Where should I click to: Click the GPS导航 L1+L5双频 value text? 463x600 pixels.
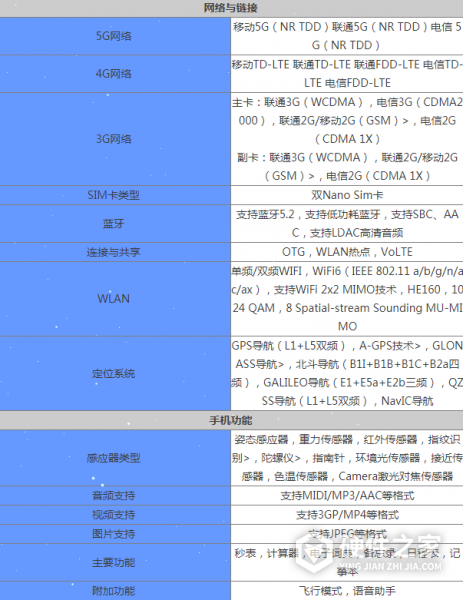point(347,373)
